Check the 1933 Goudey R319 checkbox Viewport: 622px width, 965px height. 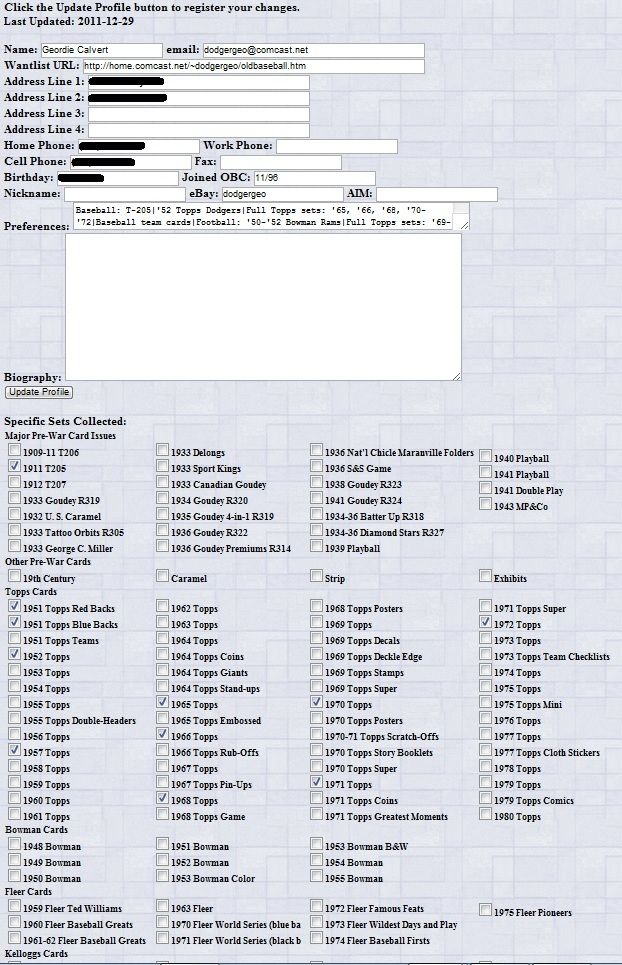[14, 498]
